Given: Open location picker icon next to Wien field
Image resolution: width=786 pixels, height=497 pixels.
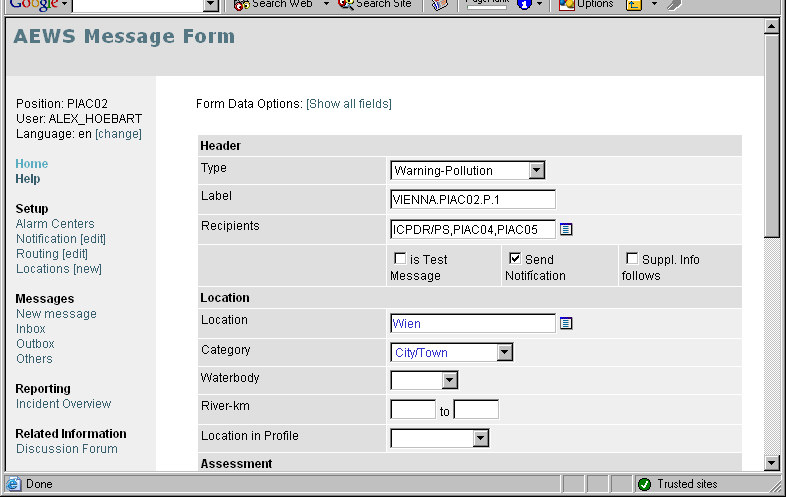Looking at the screenshot, I should tap(566, 324).
